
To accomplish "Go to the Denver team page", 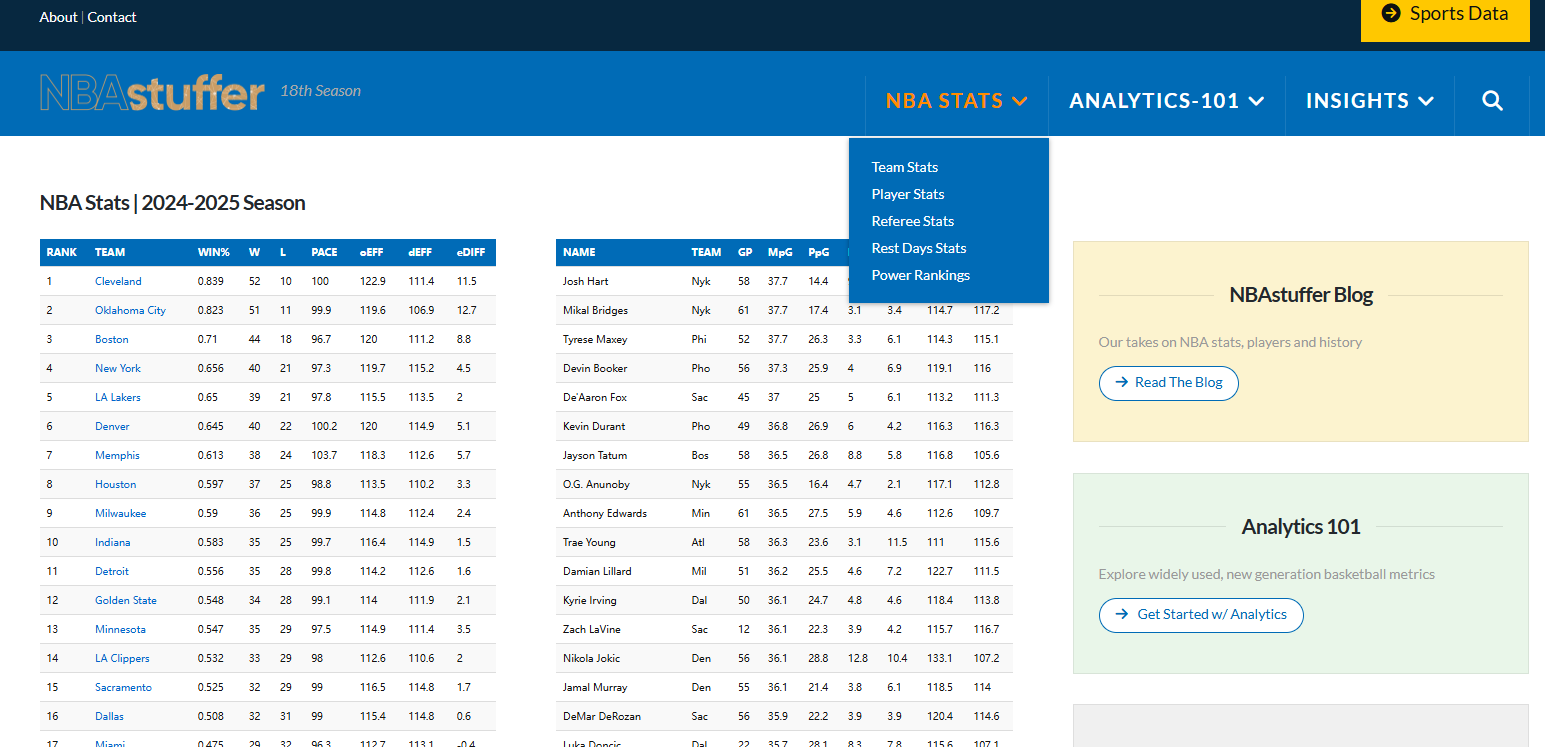I will click(112, 427).
